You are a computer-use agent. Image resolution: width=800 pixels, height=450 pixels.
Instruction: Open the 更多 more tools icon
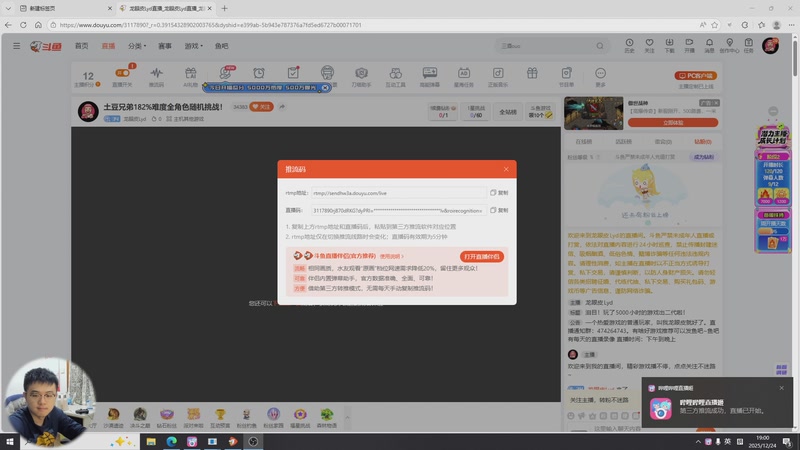click(x=601, y=77)
